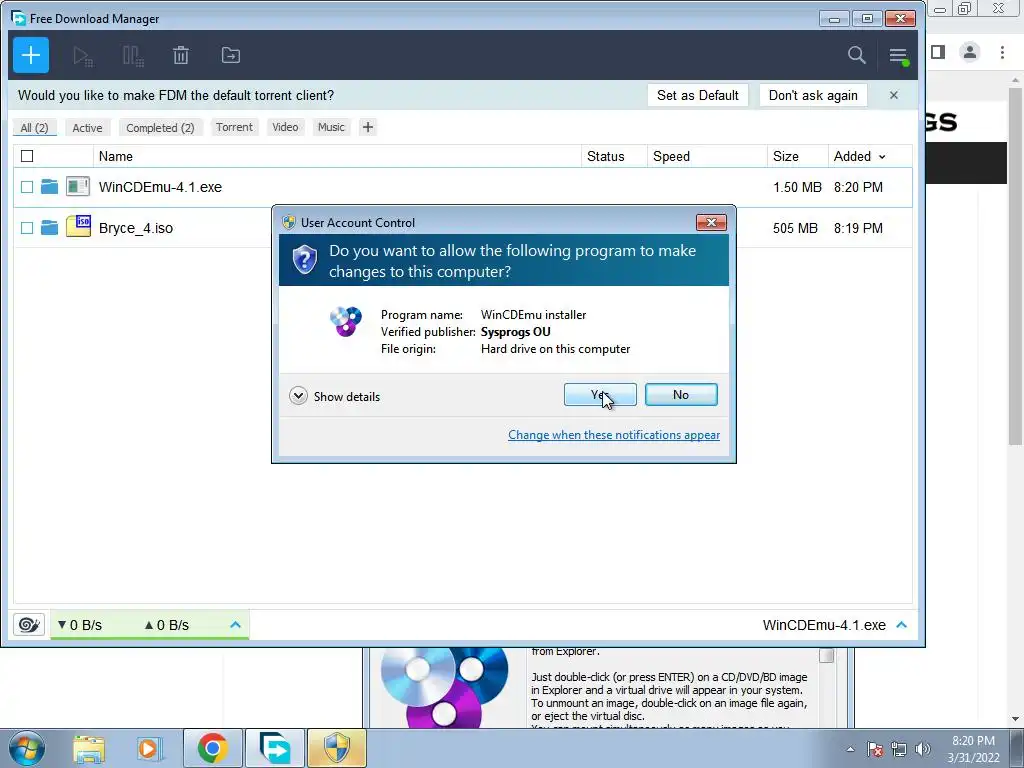
Task: Show hidden tray icons arrow
Action: [x=850, y=749]
